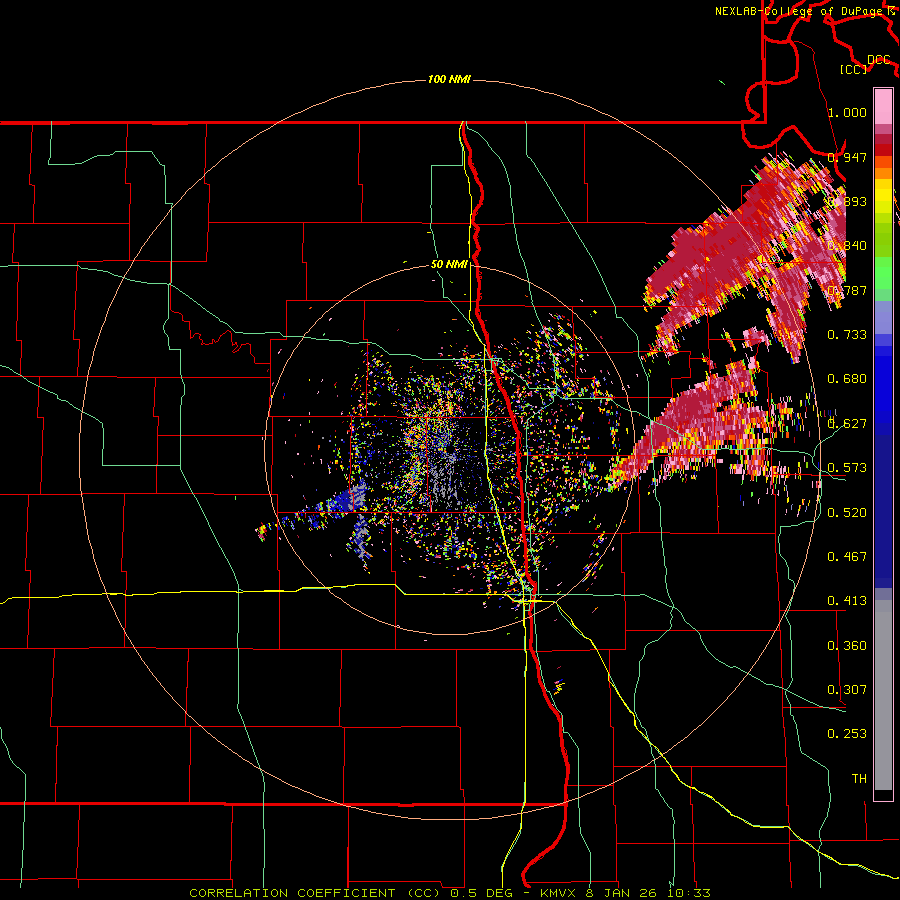900x900 pixels.
Task: Click the 0.627 scale value
Action: click(847, 424)
